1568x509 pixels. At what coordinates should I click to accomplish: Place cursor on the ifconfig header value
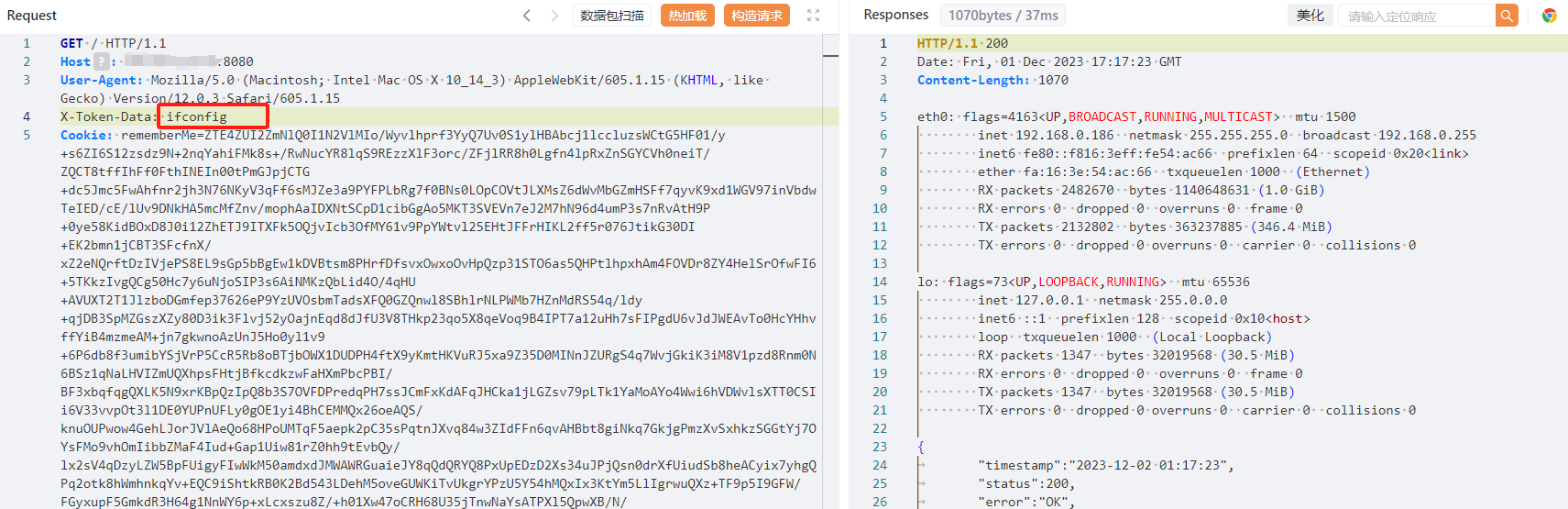click(x=196, y=116)
